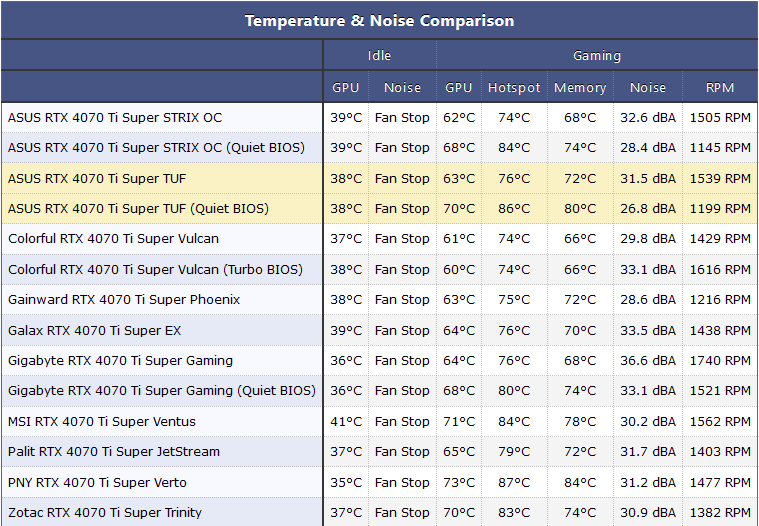Click the 41°C idle GPU temperature cell
The height and width of the screenshot is (526, 759).
point(346,421)
